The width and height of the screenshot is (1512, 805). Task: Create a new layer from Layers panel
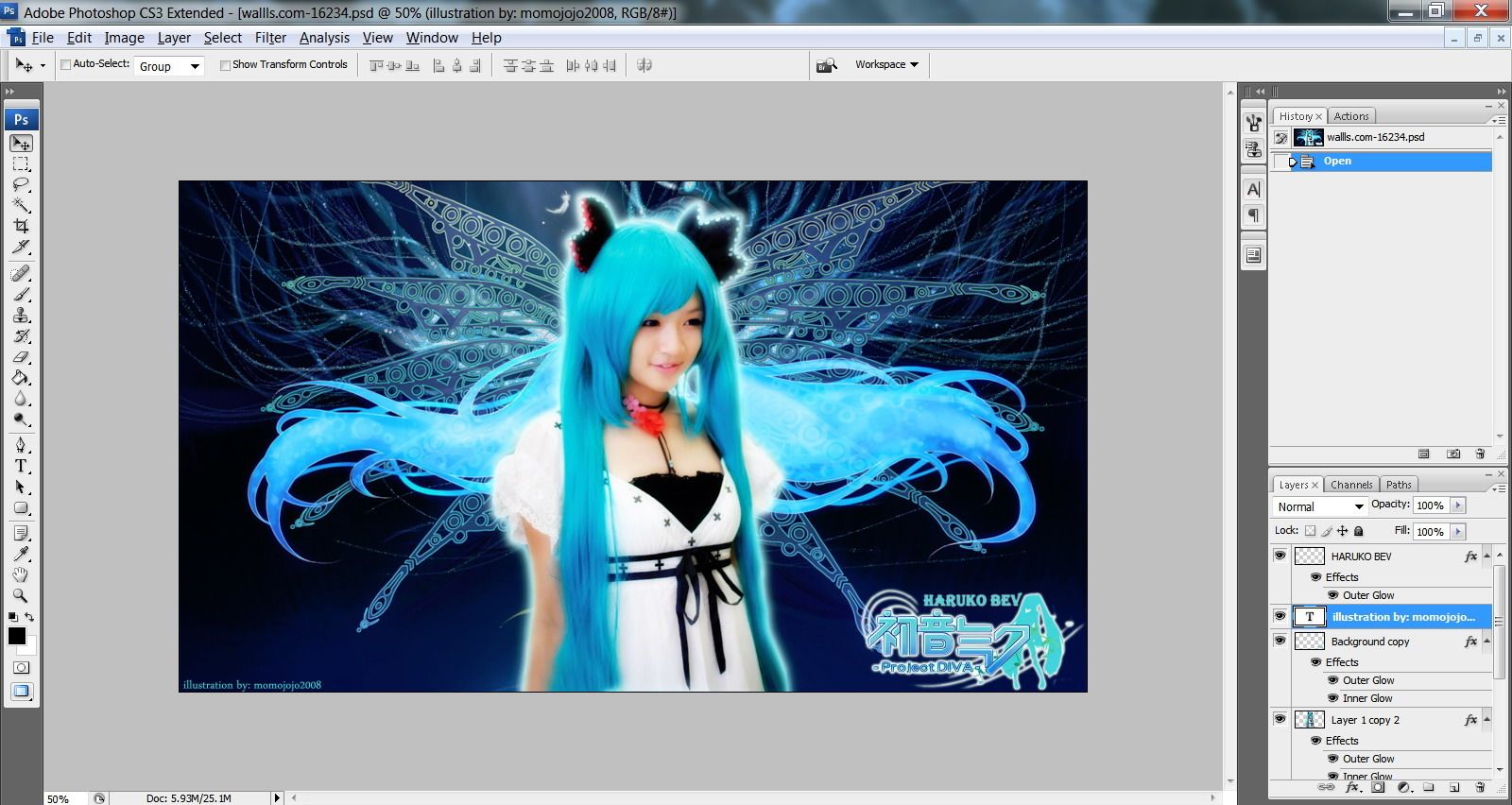1454,787
